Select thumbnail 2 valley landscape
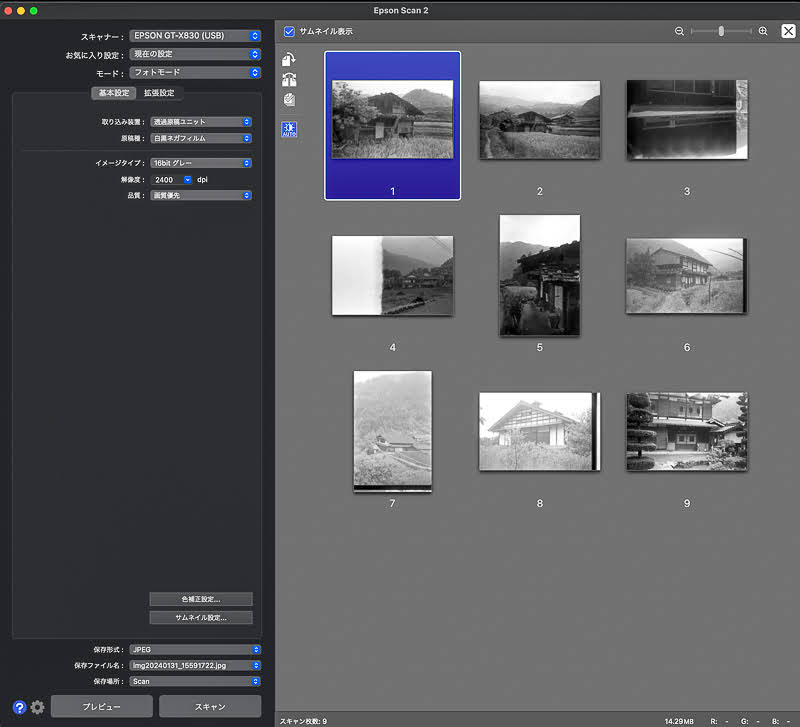This screenshot has height=727, width=800. (x=539, y=120)
